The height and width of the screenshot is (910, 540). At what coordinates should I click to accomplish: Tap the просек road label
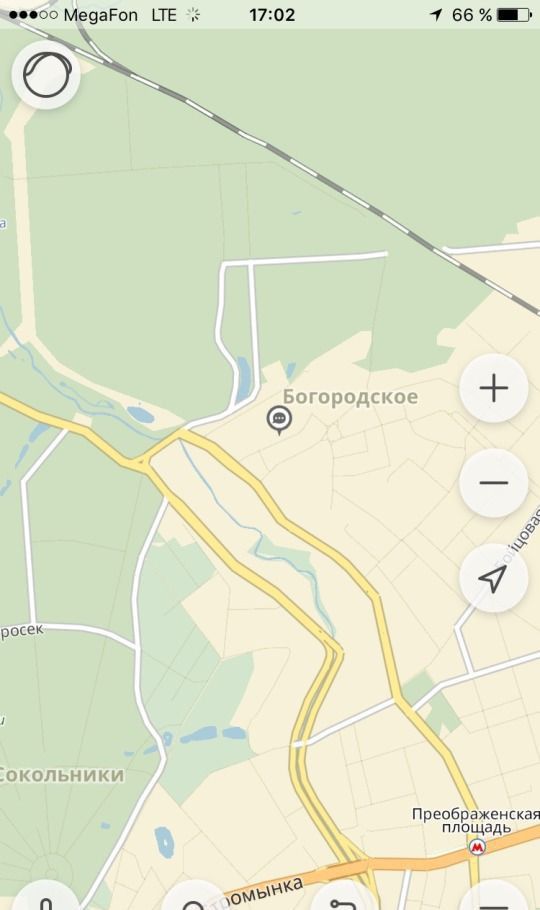21,631
